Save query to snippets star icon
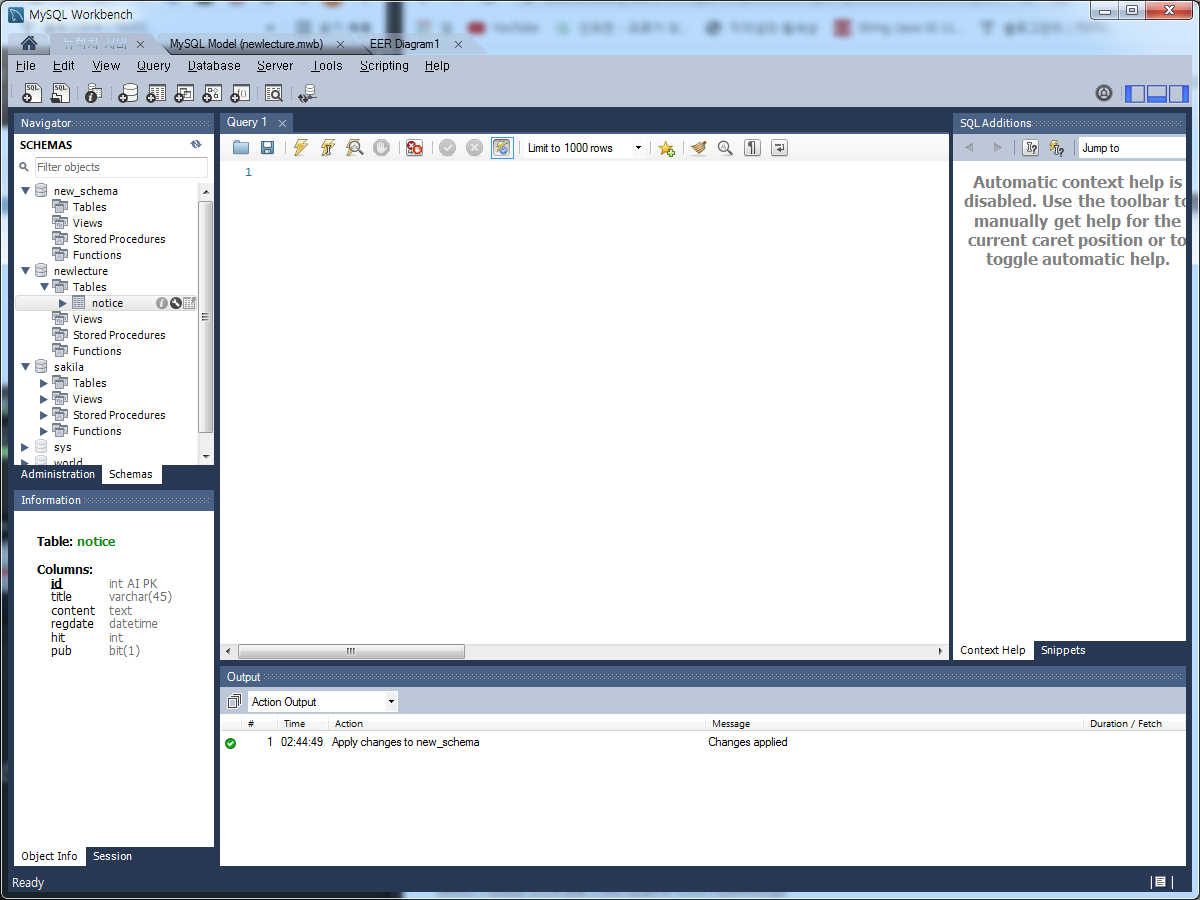1200x900 pixels. (x=666, y=148)
